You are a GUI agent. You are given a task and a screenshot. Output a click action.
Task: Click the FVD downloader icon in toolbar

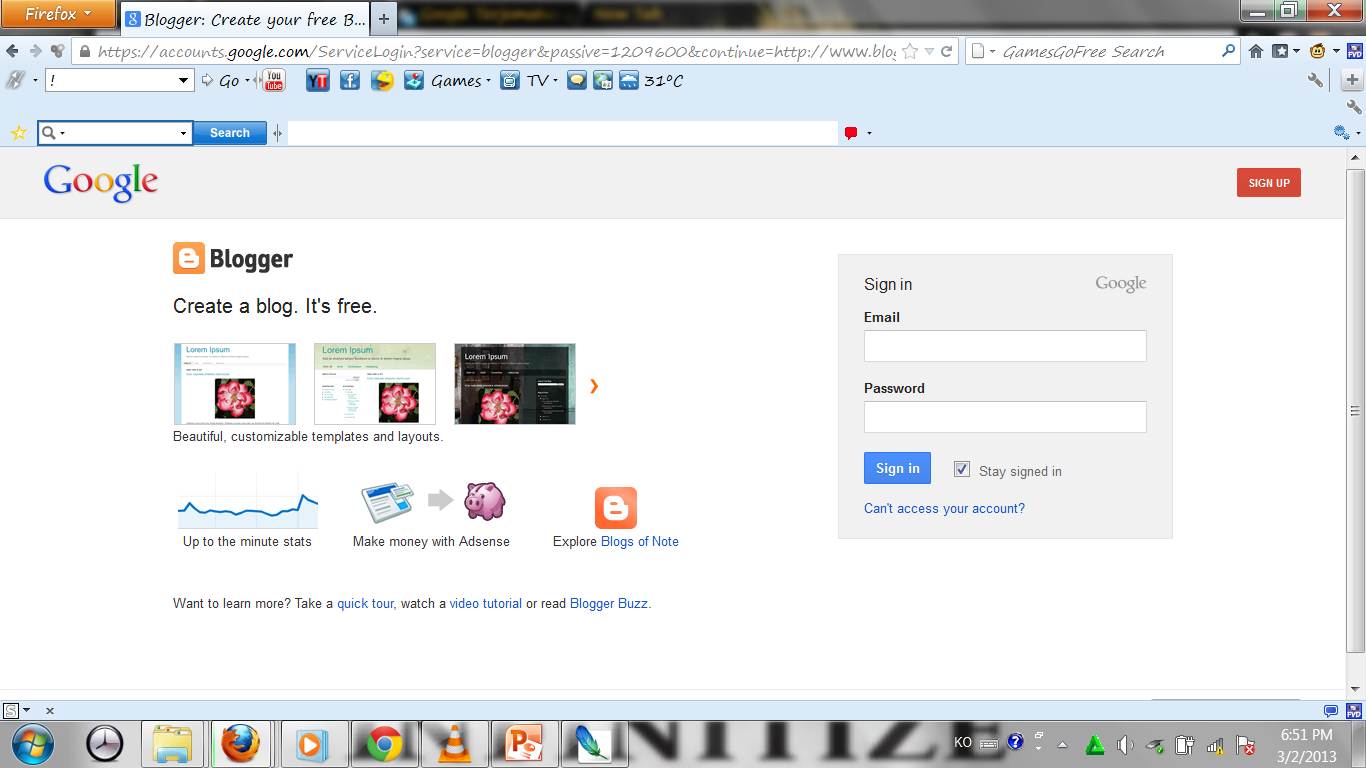click(1355, 51)
